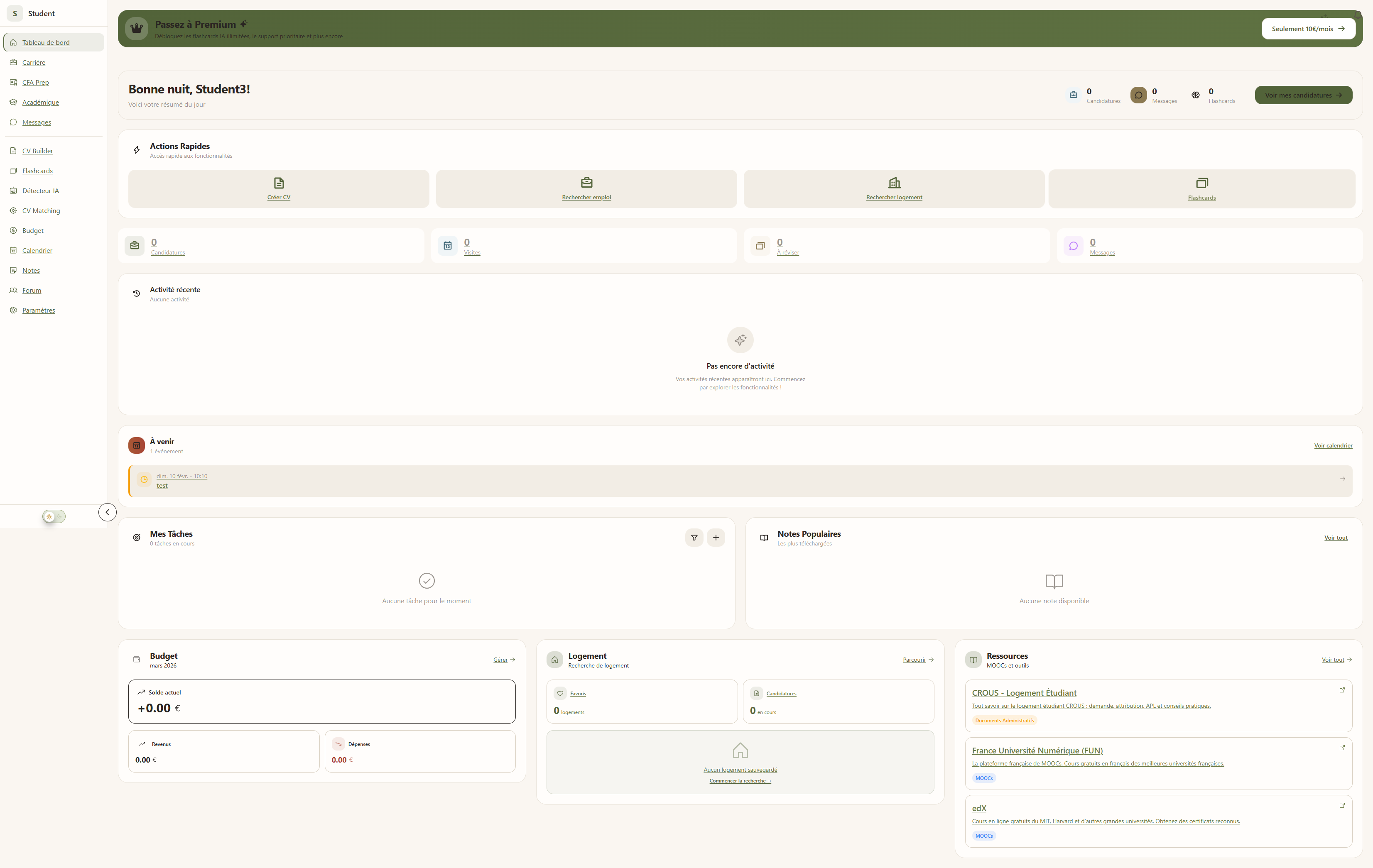Screen dimensions: 1373x868
Task: Click the Messages speech bubble icon in header
Action: 1138,95
